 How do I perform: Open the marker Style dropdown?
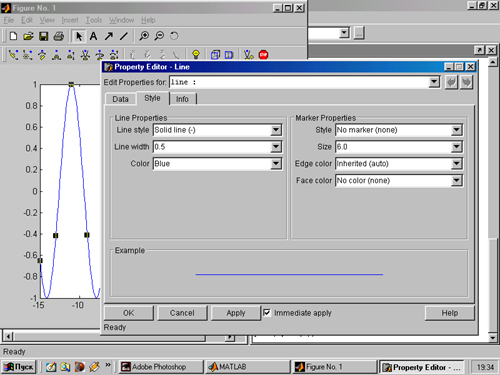click(x=456, y=130)
